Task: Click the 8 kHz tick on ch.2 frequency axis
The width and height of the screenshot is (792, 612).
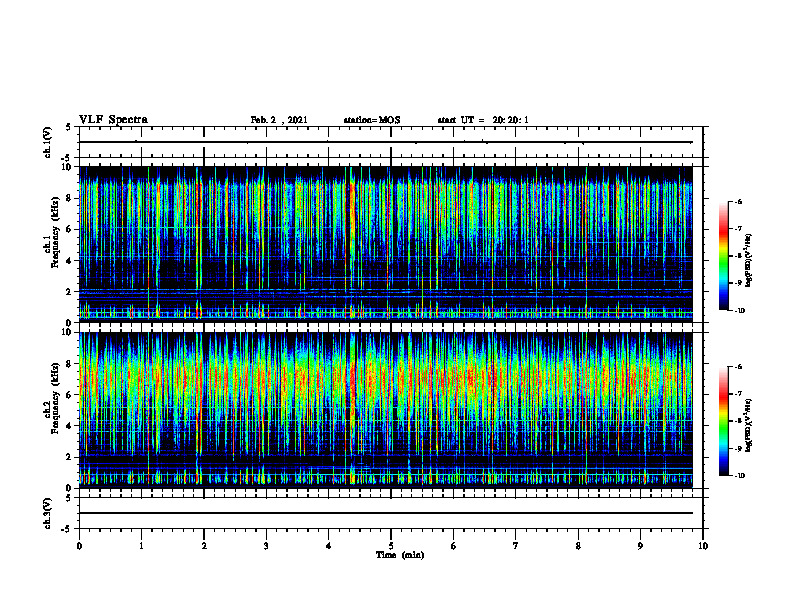Action: point(70,364)
